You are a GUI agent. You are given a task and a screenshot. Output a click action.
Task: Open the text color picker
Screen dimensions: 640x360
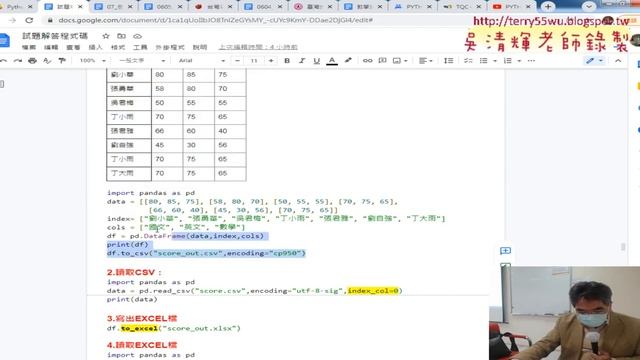[x=332, y=61]
